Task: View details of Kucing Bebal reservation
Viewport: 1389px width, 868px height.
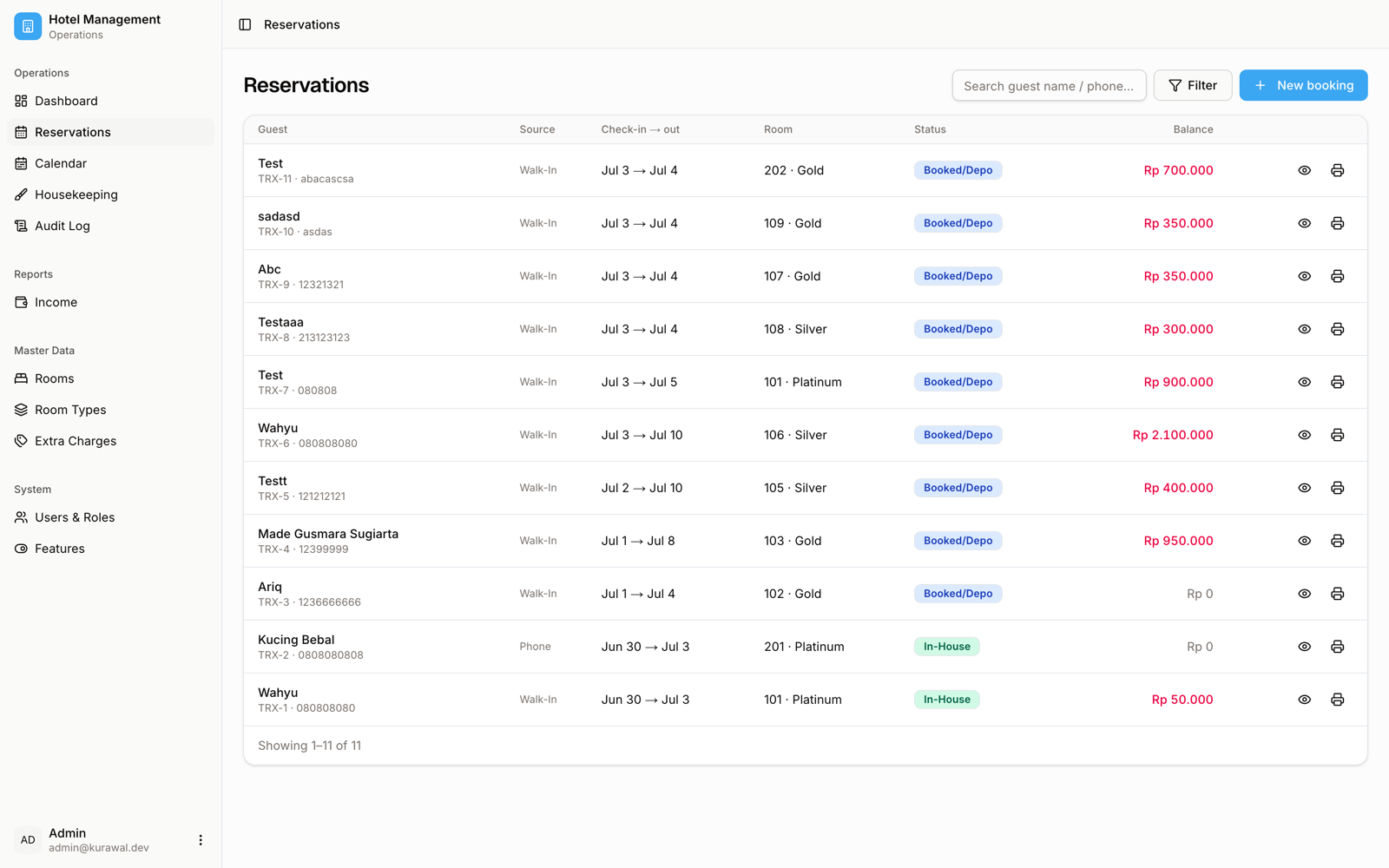Action: pos(1304,647)
